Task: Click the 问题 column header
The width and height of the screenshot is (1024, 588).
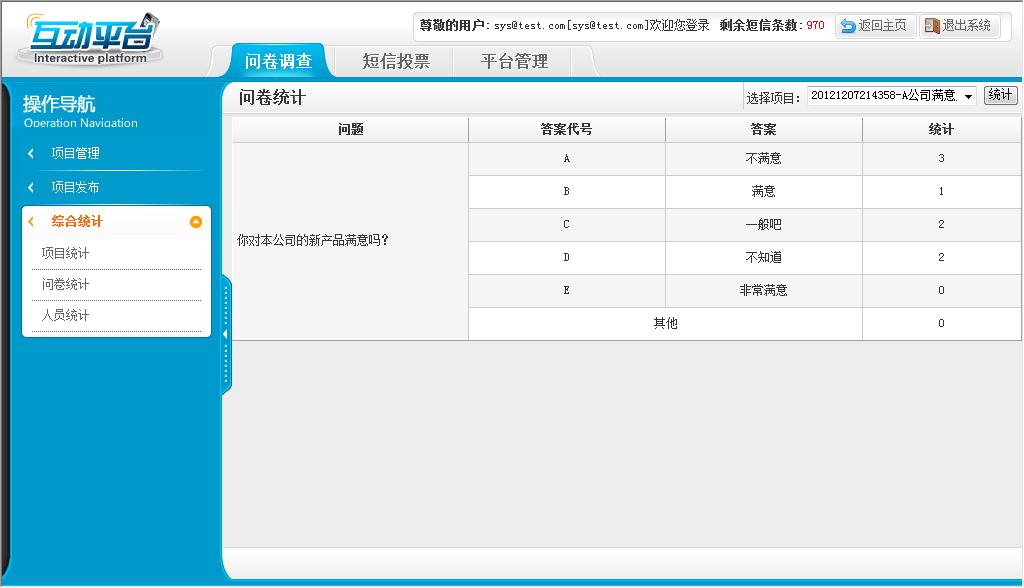Action: (351, 129)
